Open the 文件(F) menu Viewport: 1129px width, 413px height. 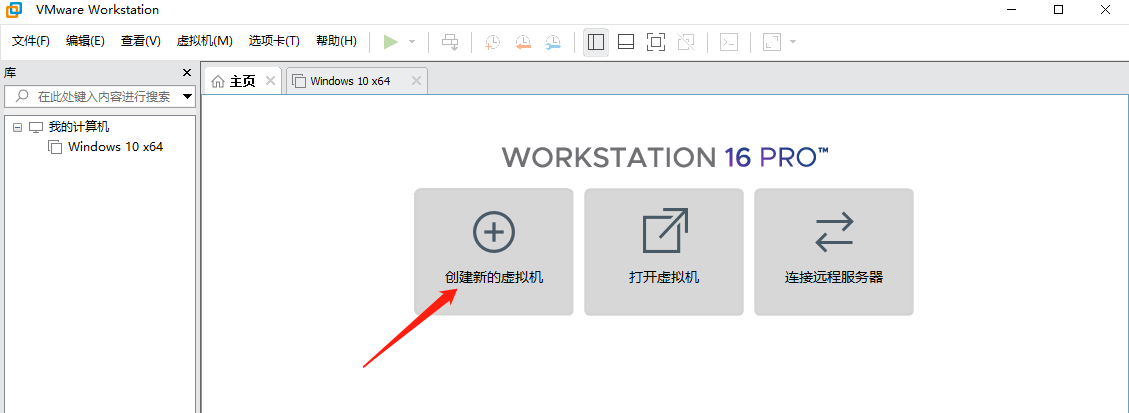(x=31, y=41)
